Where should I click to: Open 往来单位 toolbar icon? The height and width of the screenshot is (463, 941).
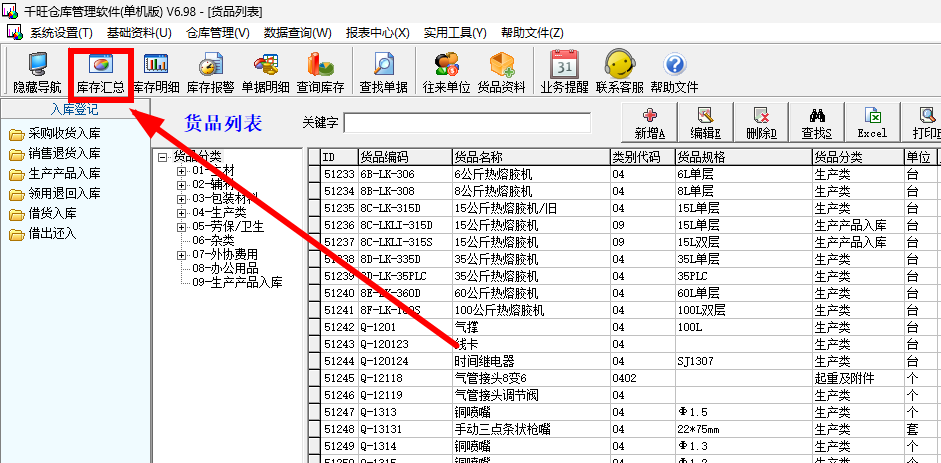pyautogui.click(x=446, y=73)
